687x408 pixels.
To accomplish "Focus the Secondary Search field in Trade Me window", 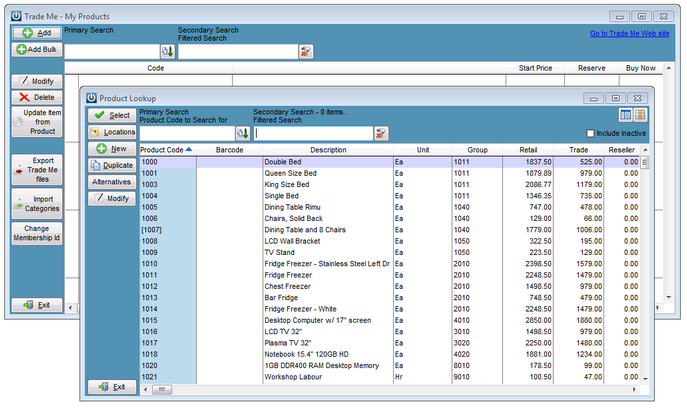I will [x=238, y=51].
